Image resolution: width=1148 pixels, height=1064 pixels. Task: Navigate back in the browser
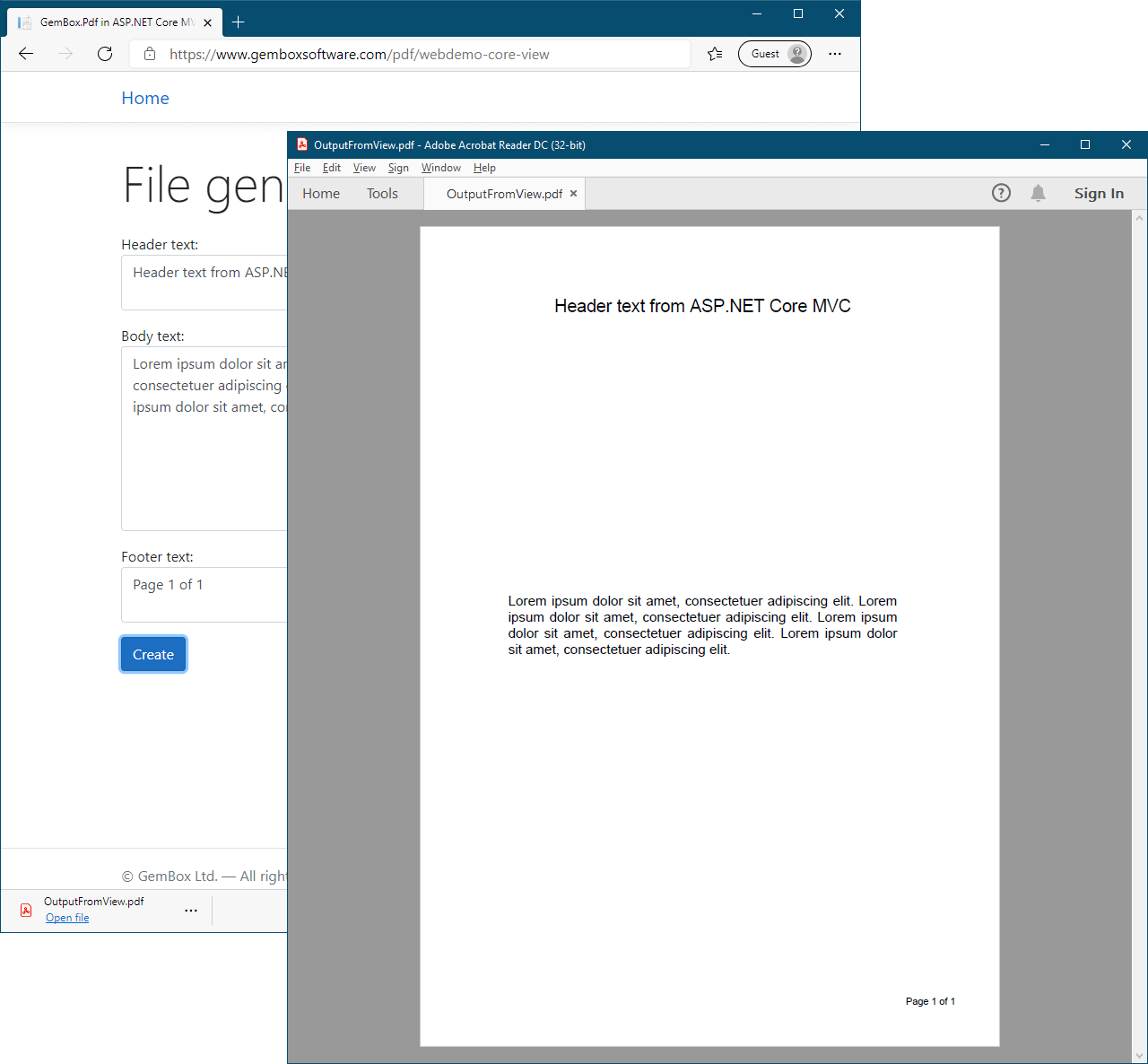coord(25,54)
